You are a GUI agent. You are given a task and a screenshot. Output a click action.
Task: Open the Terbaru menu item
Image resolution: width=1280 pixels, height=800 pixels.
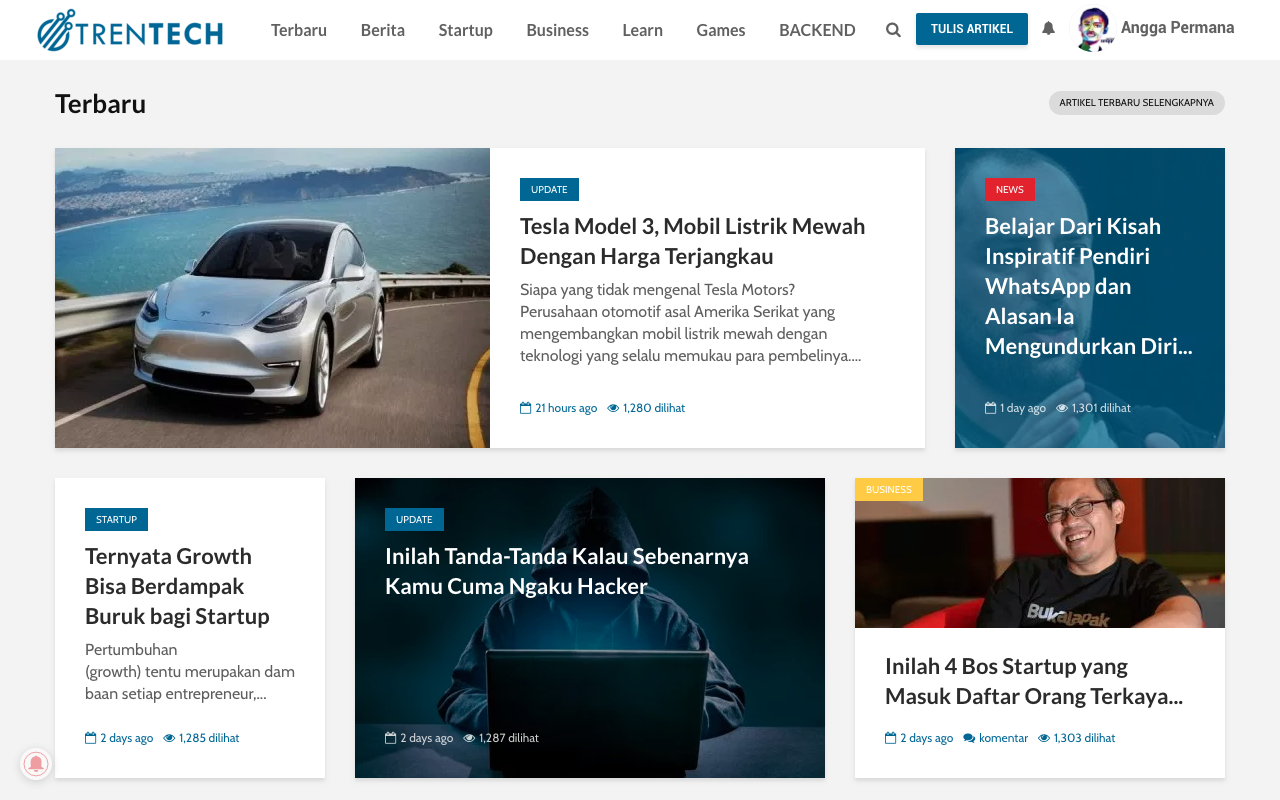299,30
